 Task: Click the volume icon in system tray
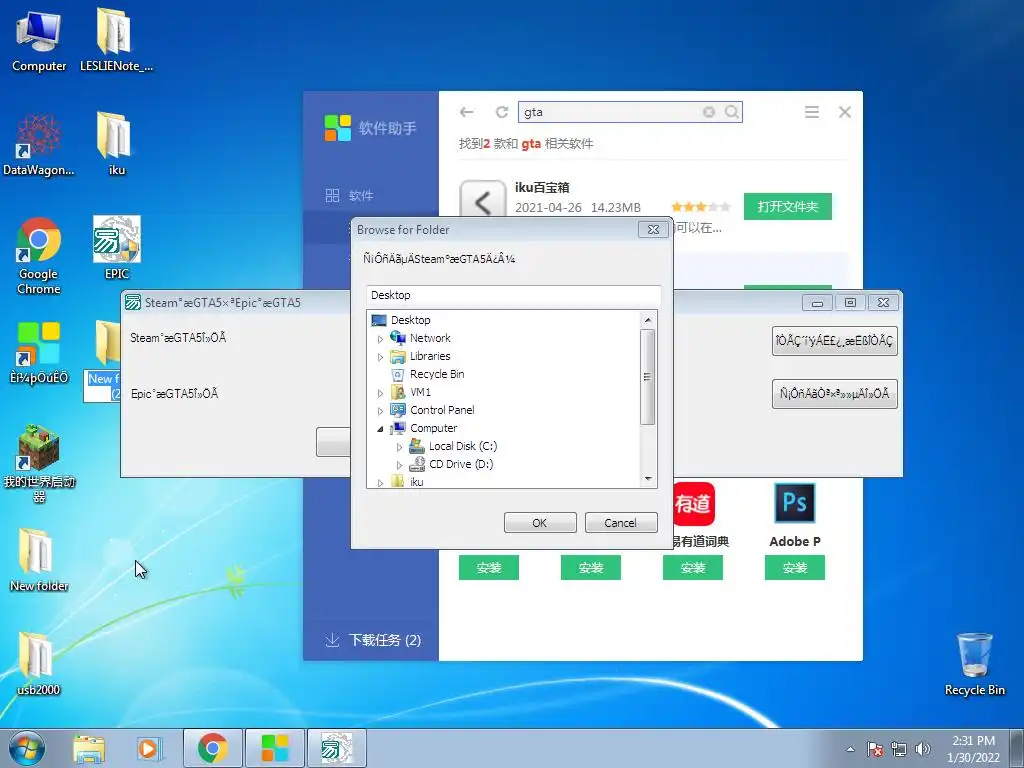(923, 749)
